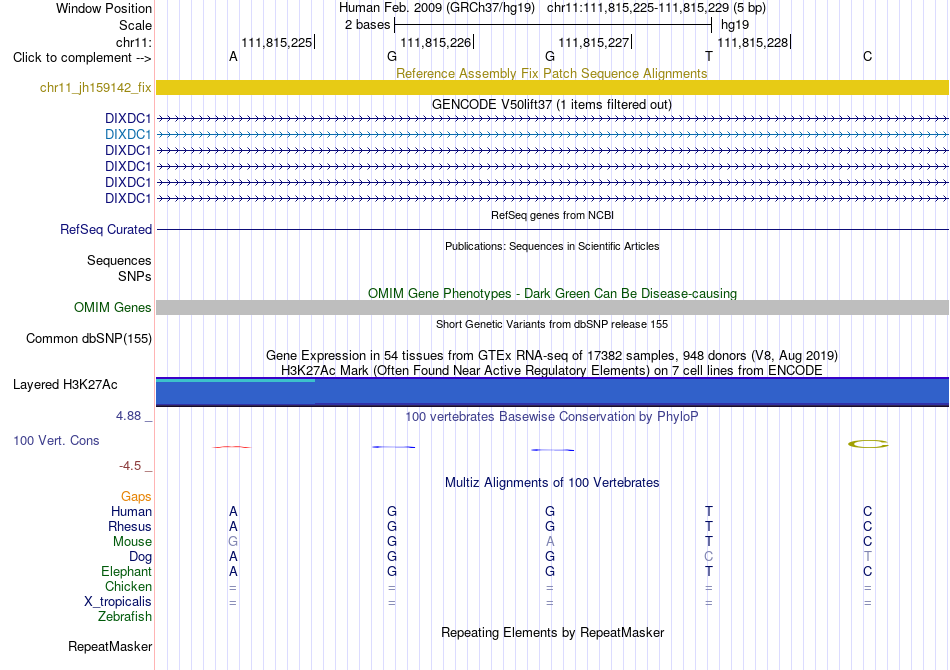Click the yellow fix patch alignment bar

coord(552,87)
